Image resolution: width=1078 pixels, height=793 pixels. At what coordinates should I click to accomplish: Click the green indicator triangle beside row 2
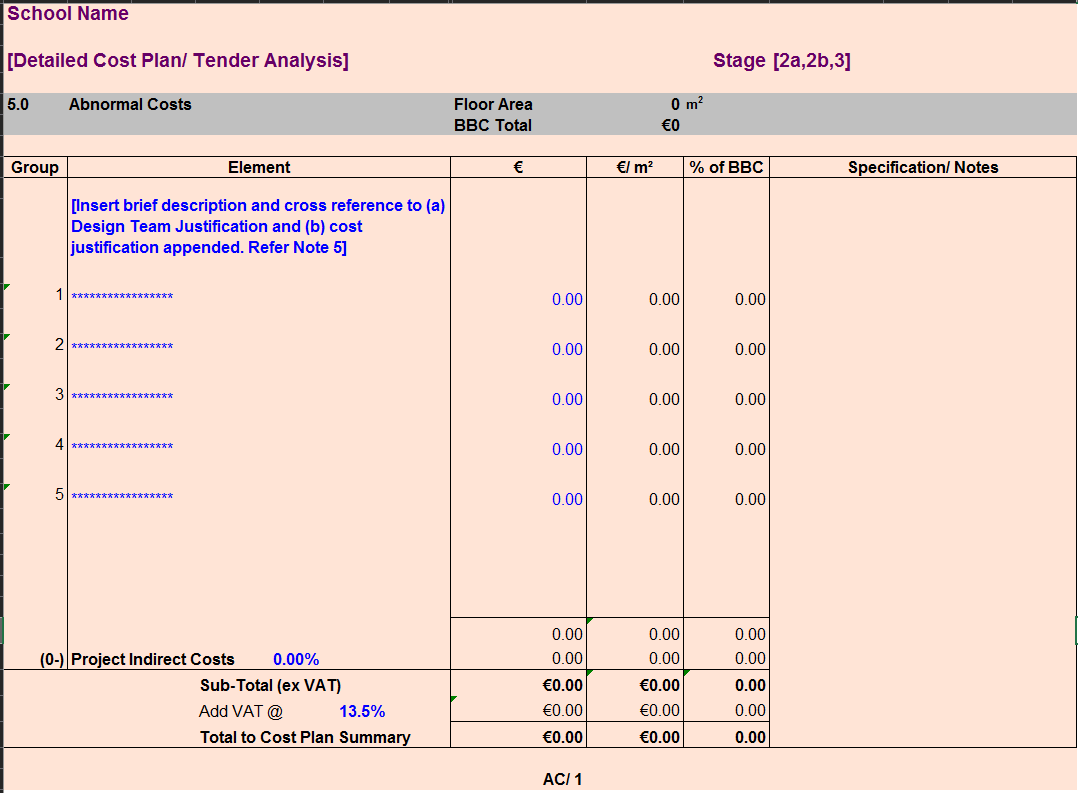tap(6, 338)
